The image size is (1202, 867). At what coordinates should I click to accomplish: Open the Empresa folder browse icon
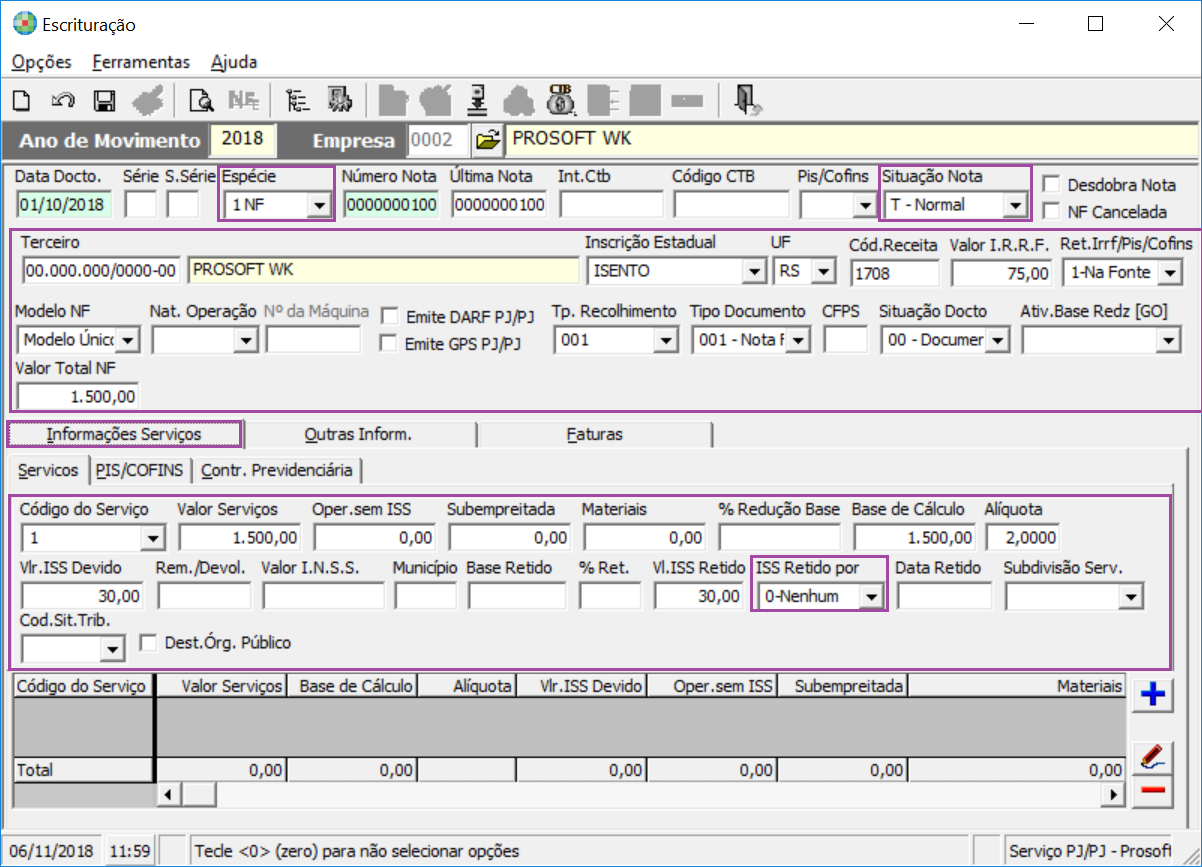pos(486,141)
